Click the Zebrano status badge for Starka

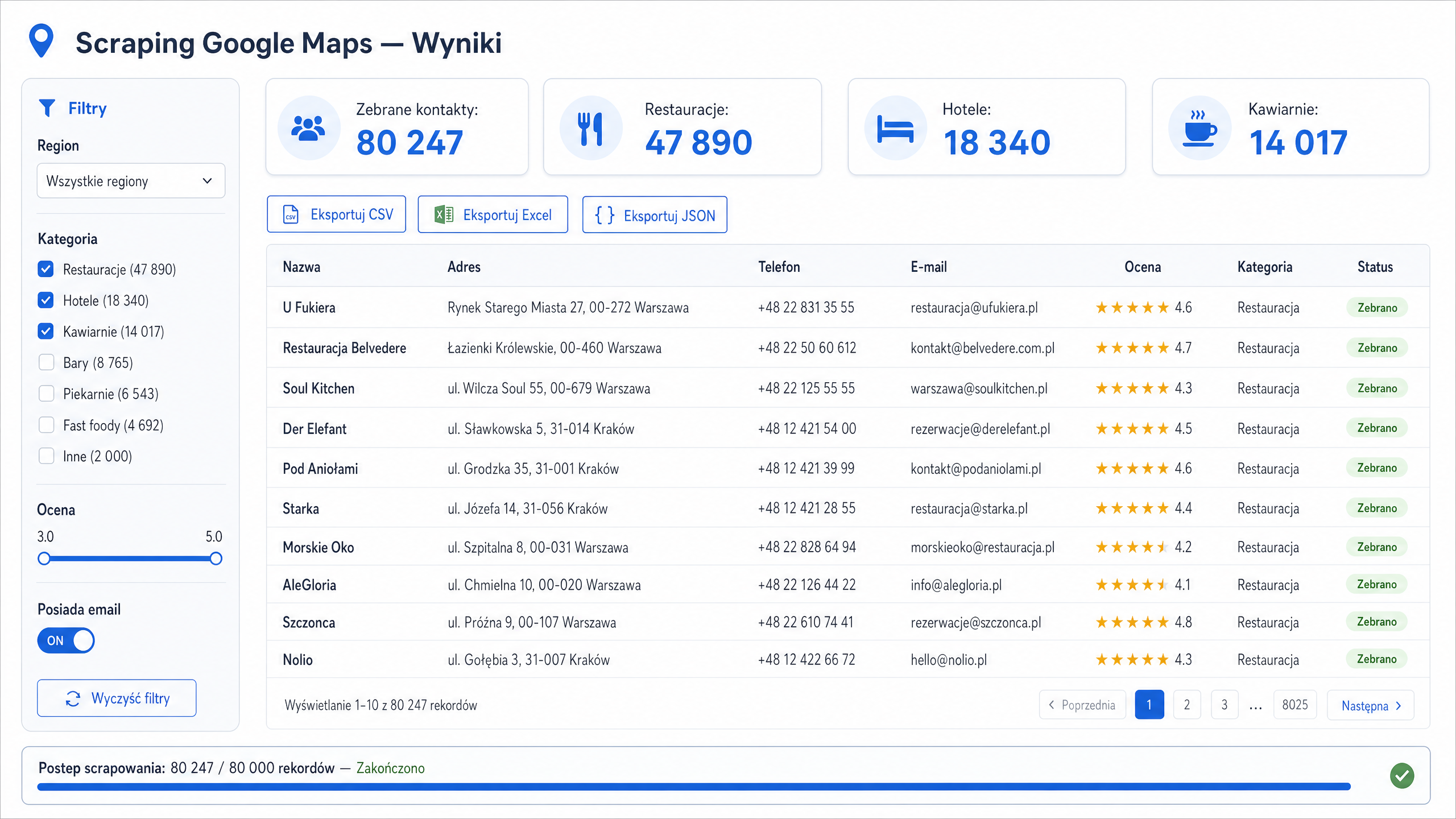click(x=1377, y=508)
